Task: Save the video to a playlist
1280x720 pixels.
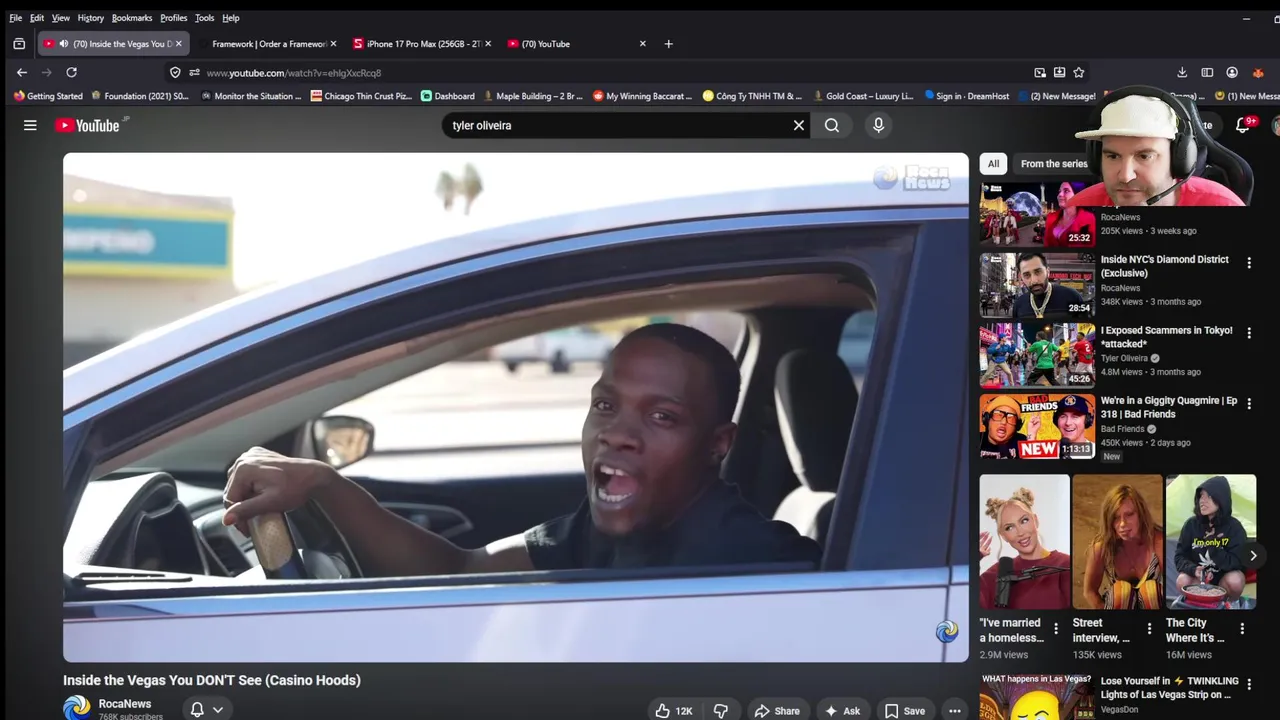Action: [x=904, y=710]
